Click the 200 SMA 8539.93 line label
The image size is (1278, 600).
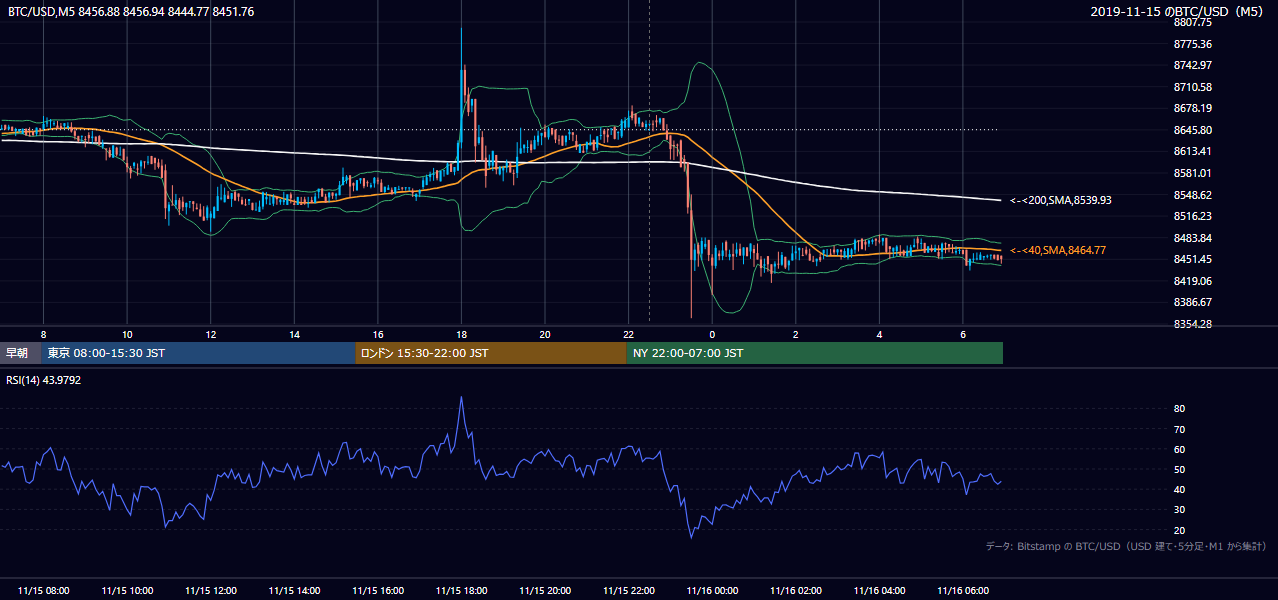1061,200
